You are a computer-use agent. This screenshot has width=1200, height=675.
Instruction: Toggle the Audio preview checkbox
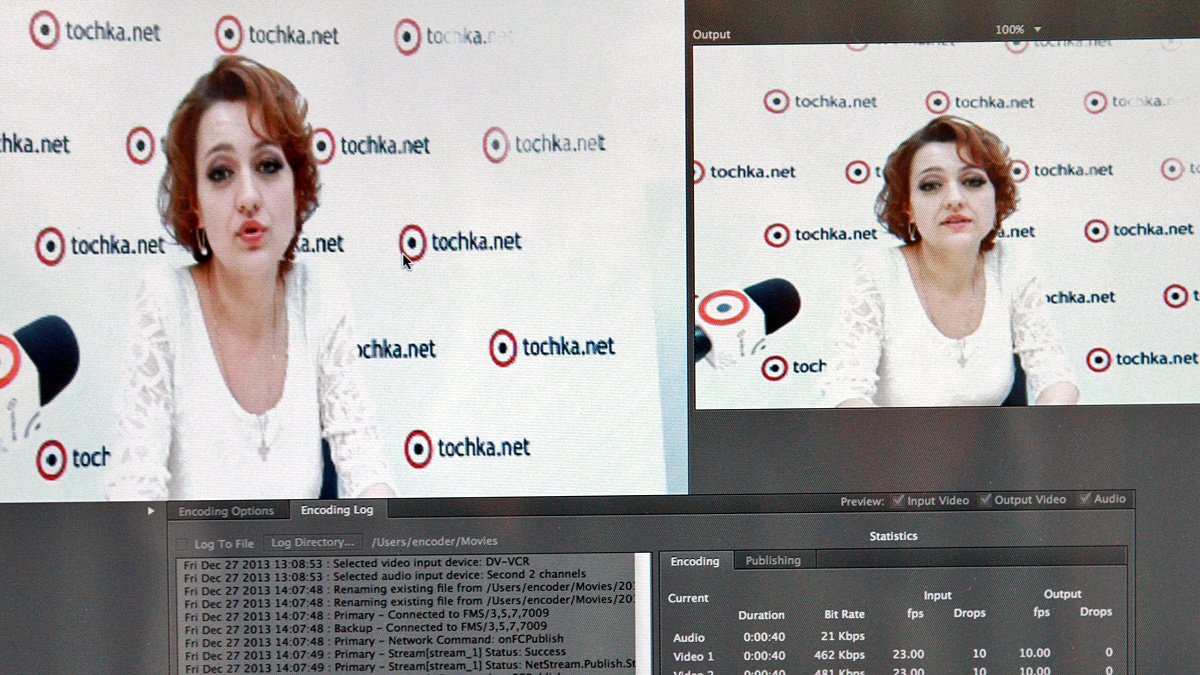point(1084,499)
